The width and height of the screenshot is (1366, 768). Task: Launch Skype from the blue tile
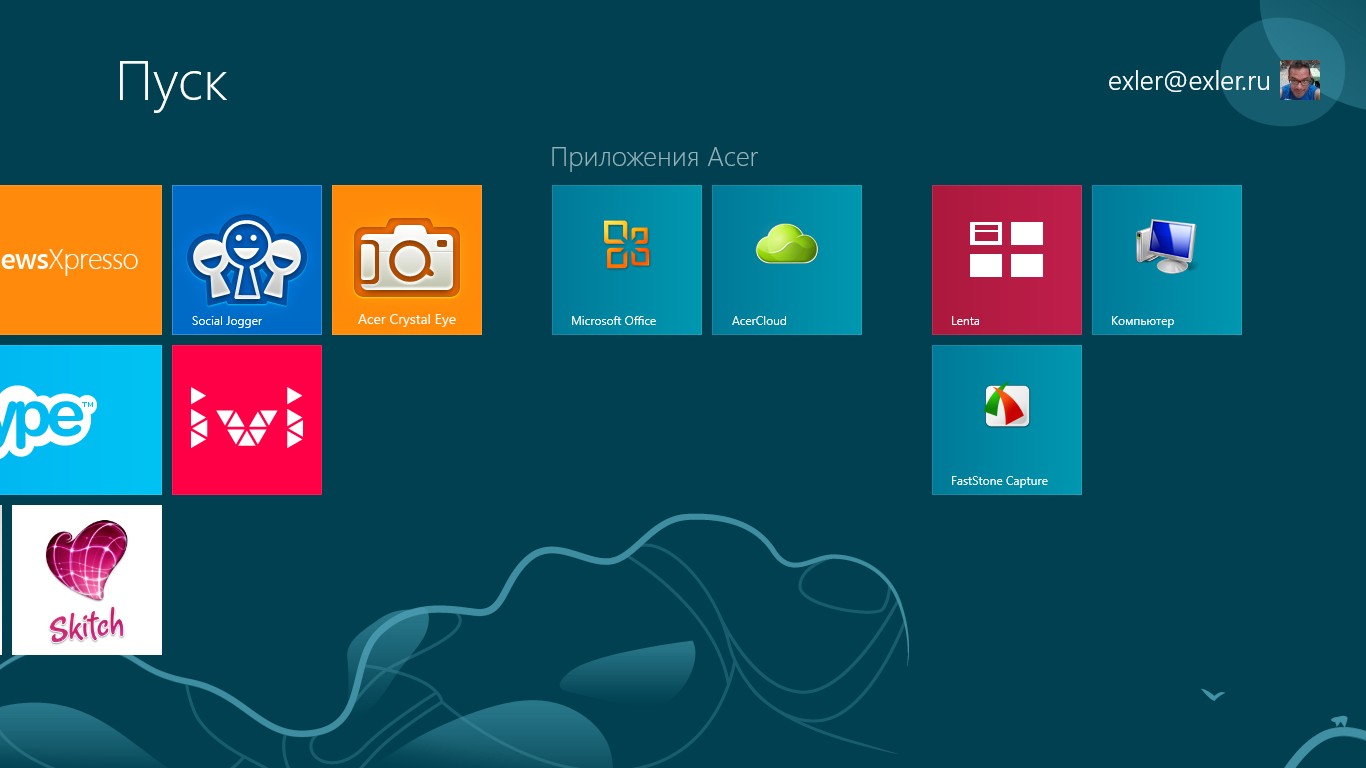coord(80,419)
